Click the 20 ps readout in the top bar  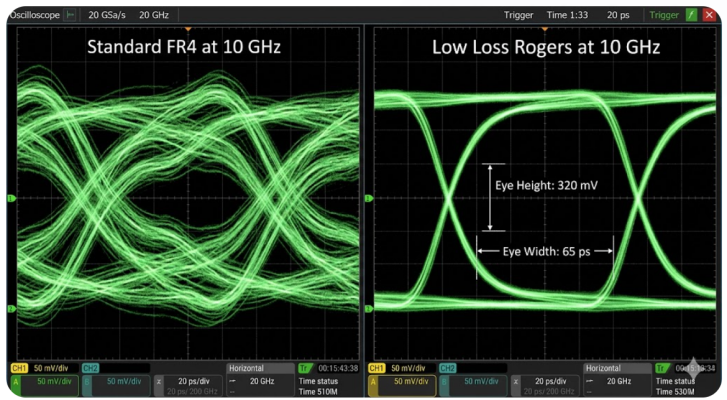point(618,15)
